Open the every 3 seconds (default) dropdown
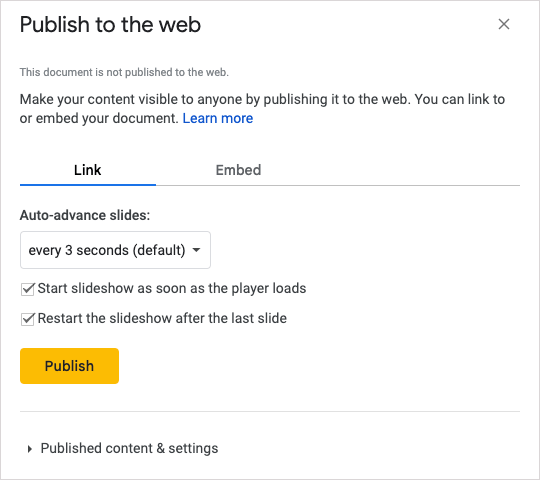540x480 pixels. (115, 250)
